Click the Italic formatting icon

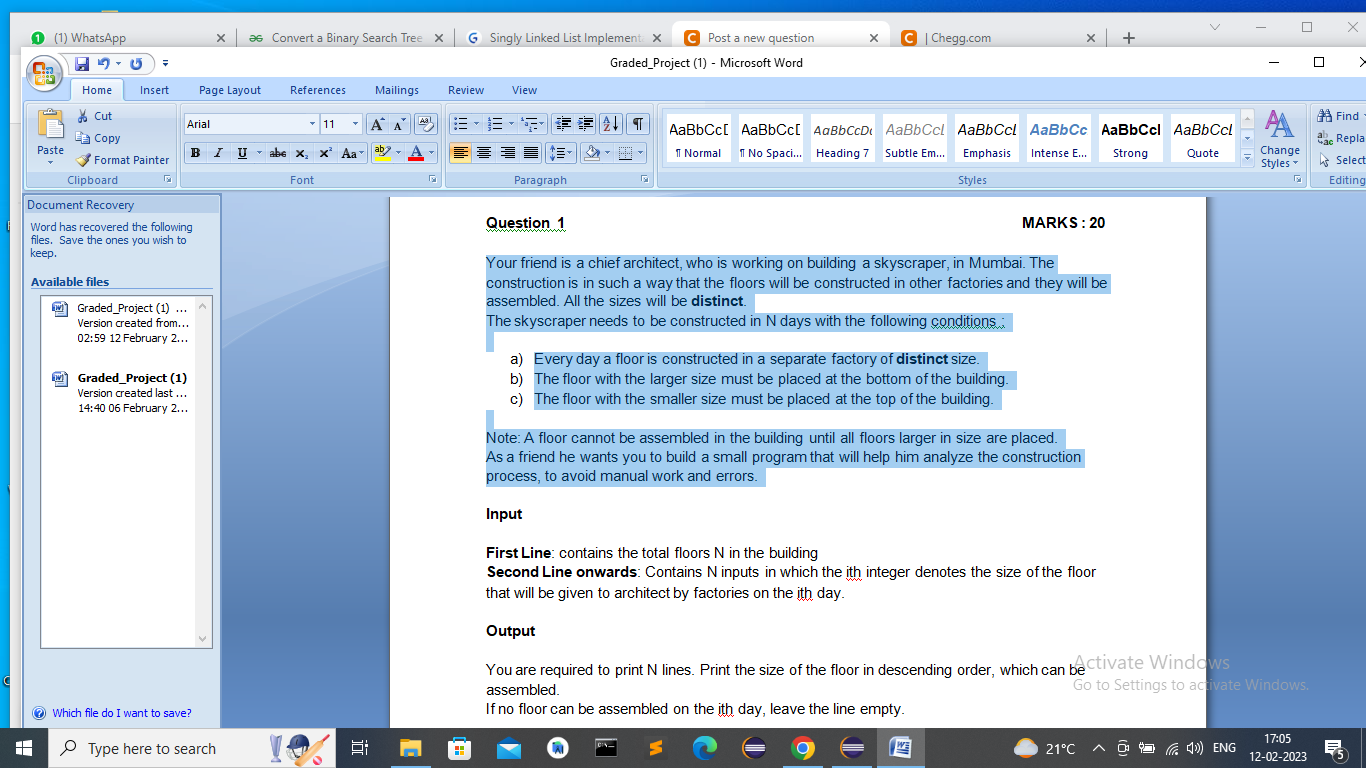[217, 153]
